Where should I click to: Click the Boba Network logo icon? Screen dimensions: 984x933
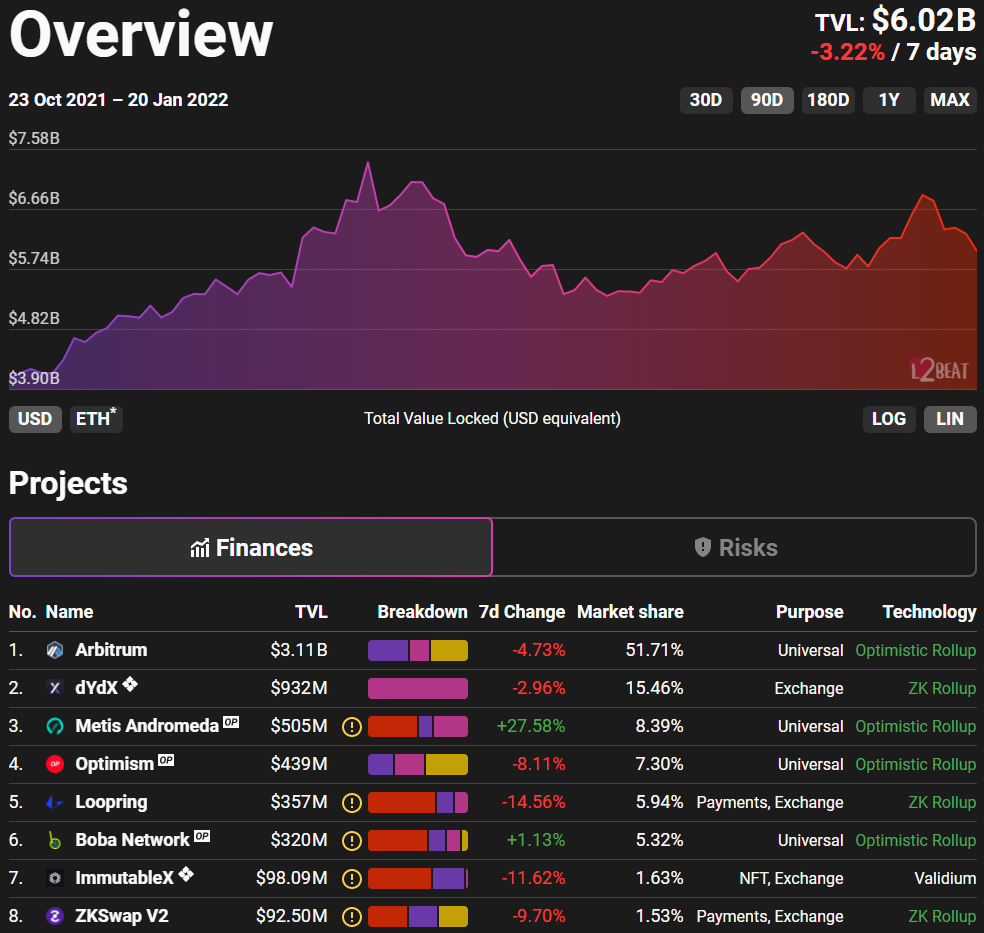click(x=55, y=840)
